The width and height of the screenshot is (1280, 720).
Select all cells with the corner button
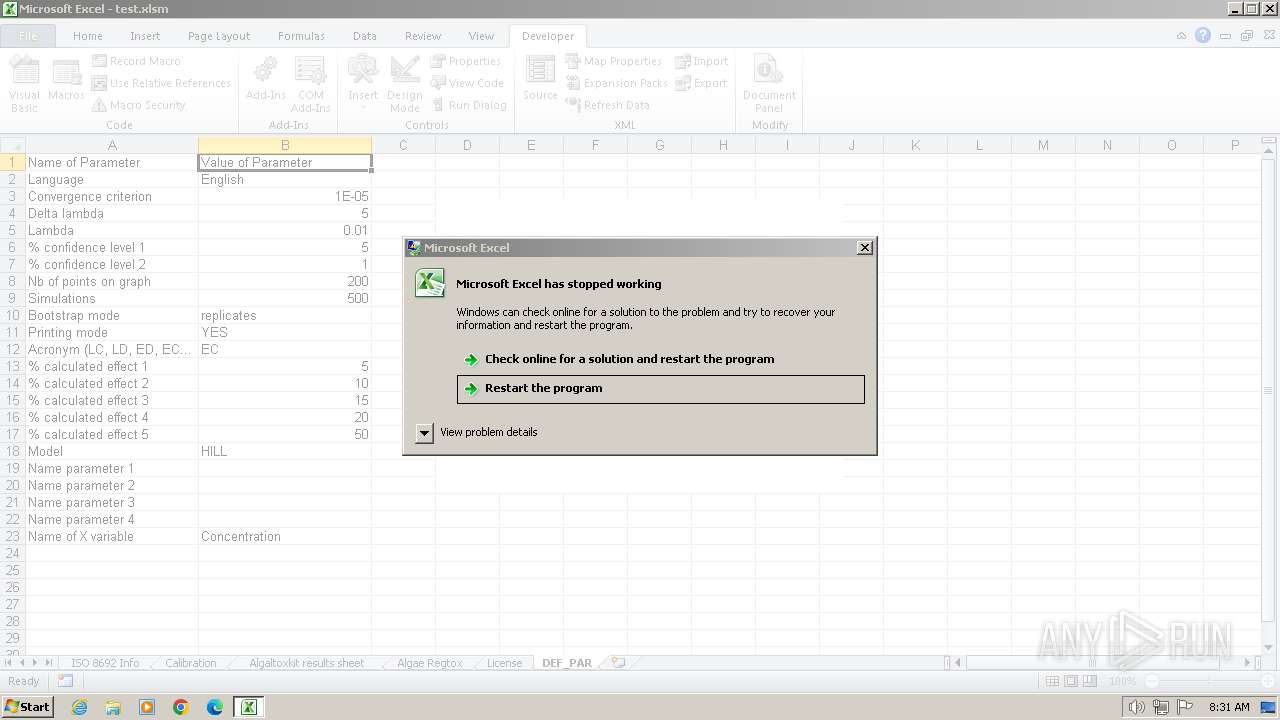(x=13, y=145)
